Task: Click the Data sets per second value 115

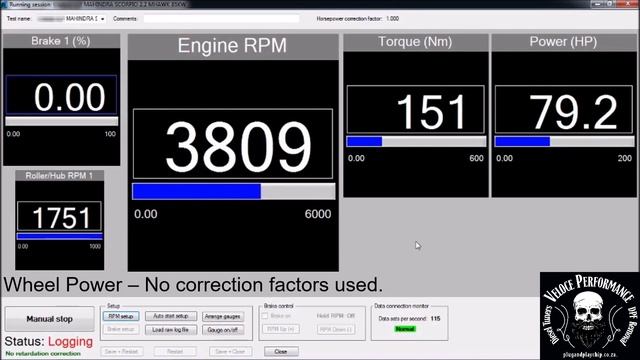Action: point(435,319)
